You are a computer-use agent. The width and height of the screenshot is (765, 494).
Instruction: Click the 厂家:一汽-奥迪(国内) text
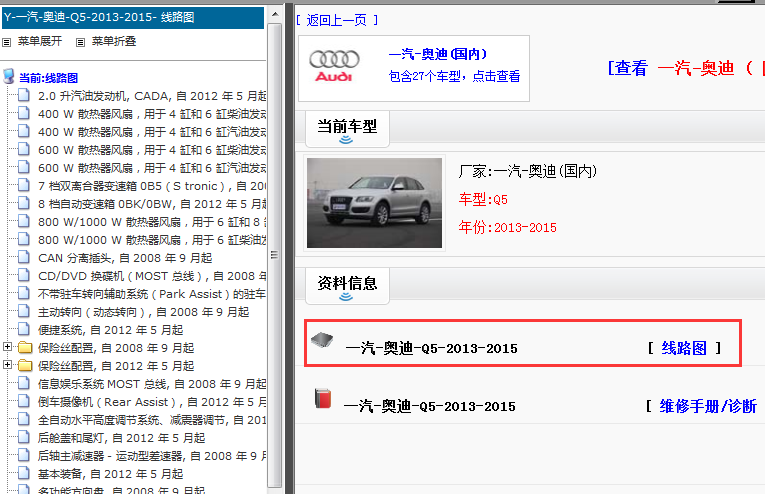pos(527,171)
